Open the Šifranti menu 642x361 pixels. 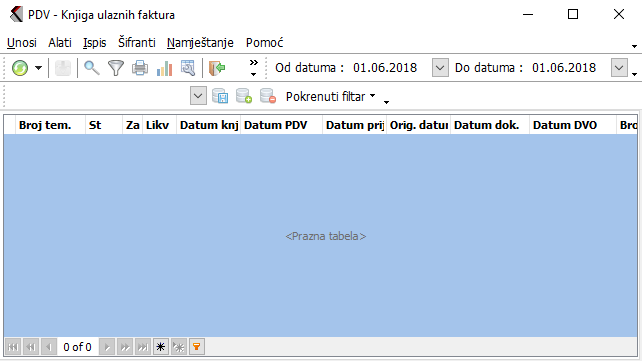137,43
